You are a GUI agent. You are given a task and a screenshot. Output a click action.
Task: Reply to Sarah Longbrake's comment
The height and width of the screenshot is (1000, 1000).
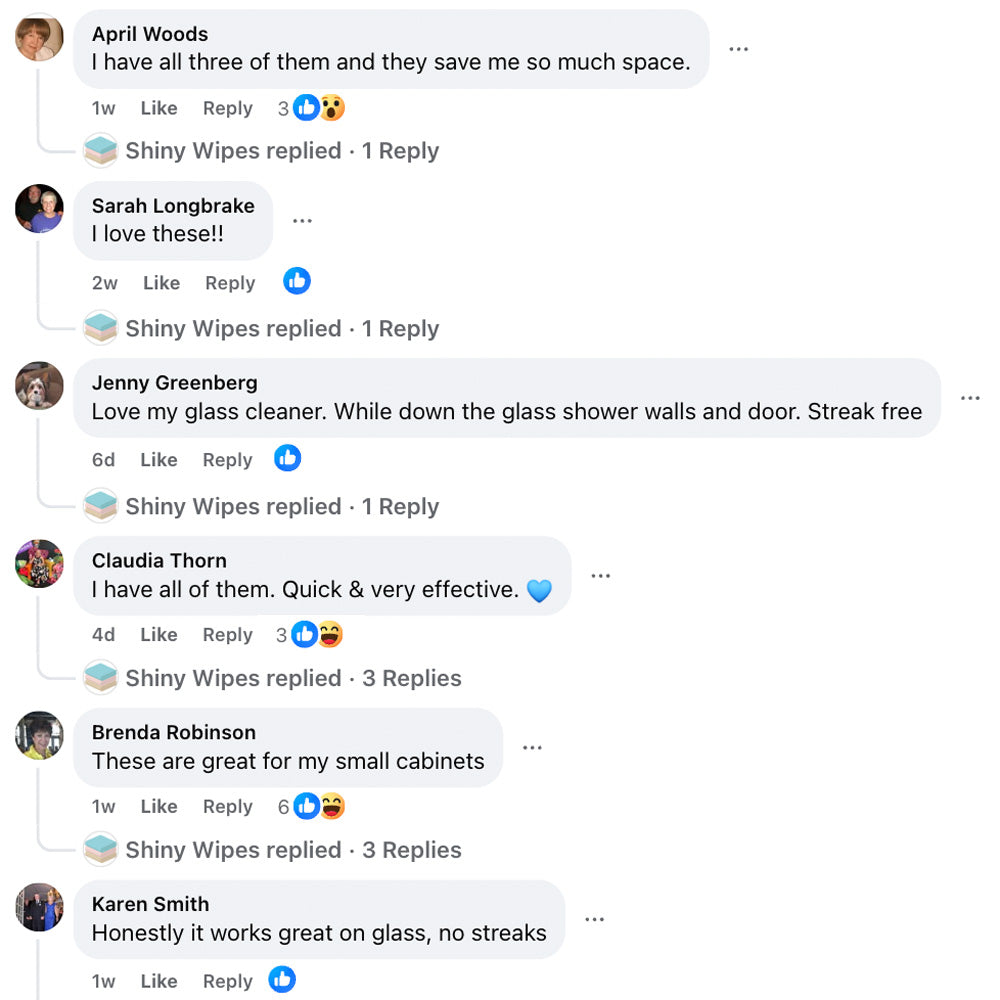click(230, 283)
